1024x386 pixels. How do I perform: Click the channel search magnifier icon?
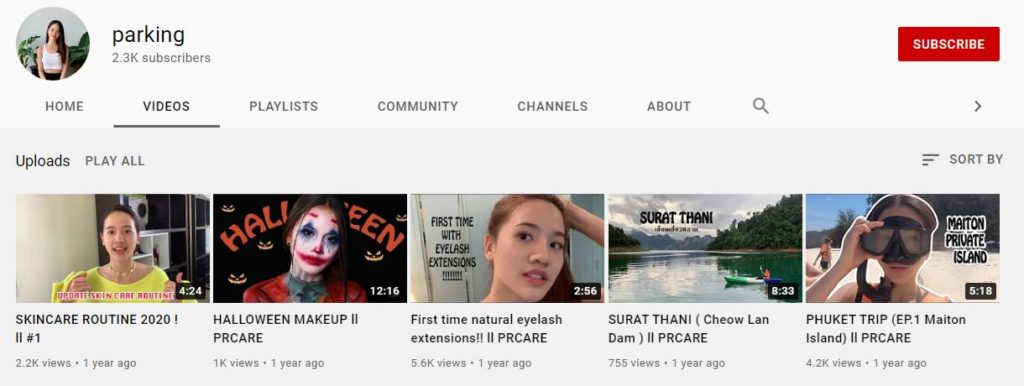(760, 106)
